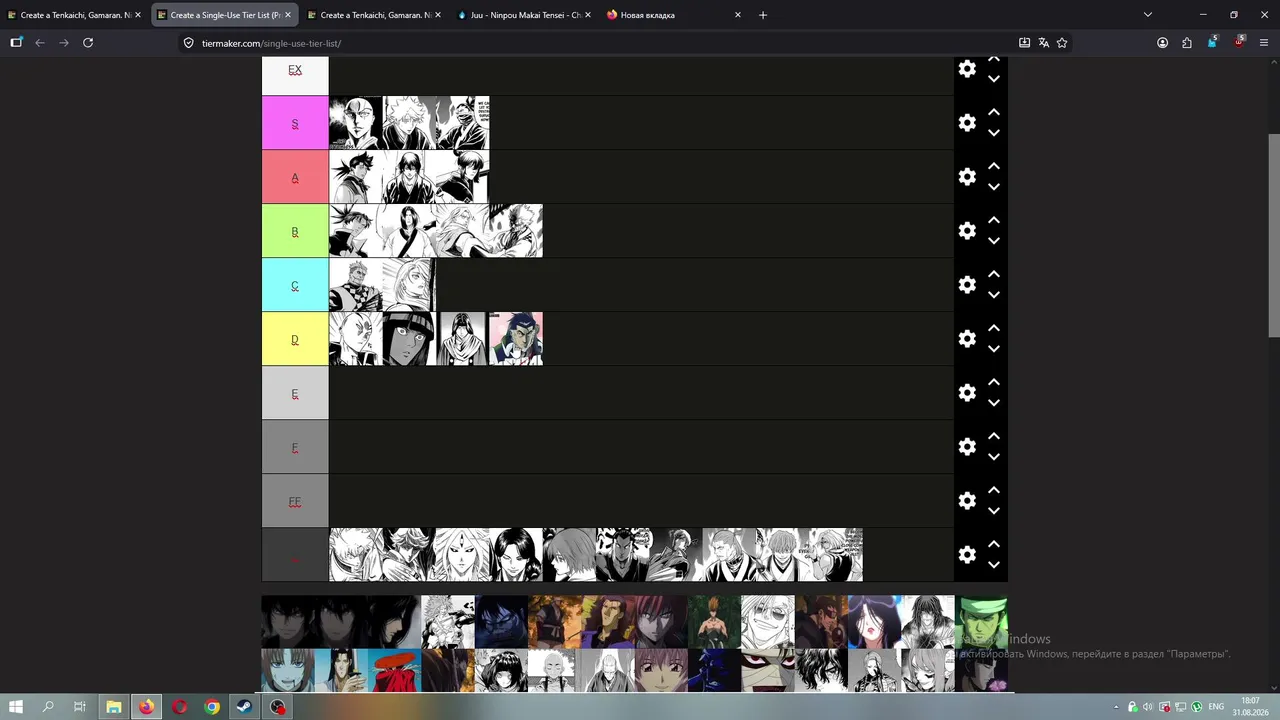
Task: Move the D tier row down
Action: (994, 349)
